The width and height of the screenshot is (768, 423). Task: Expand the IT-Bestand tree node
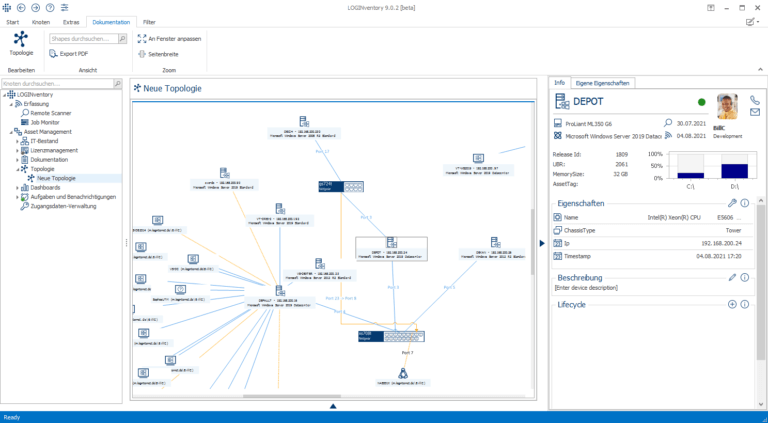[x=17, y=141]
